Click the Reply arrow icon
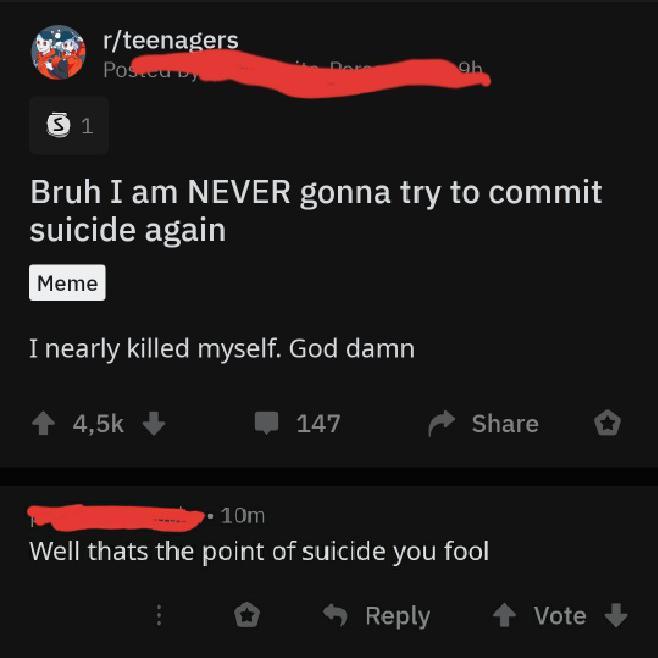 click(x=335, y=615)
